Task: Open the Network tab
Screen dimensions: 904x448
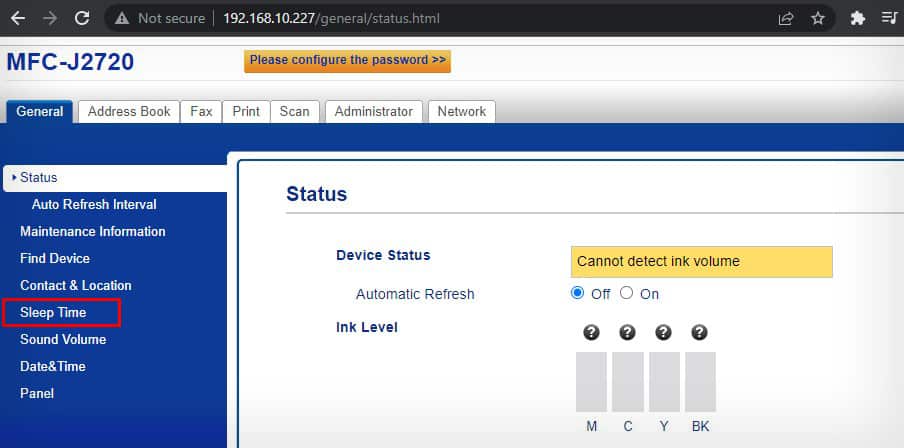Action: click(x=462, y=112)
